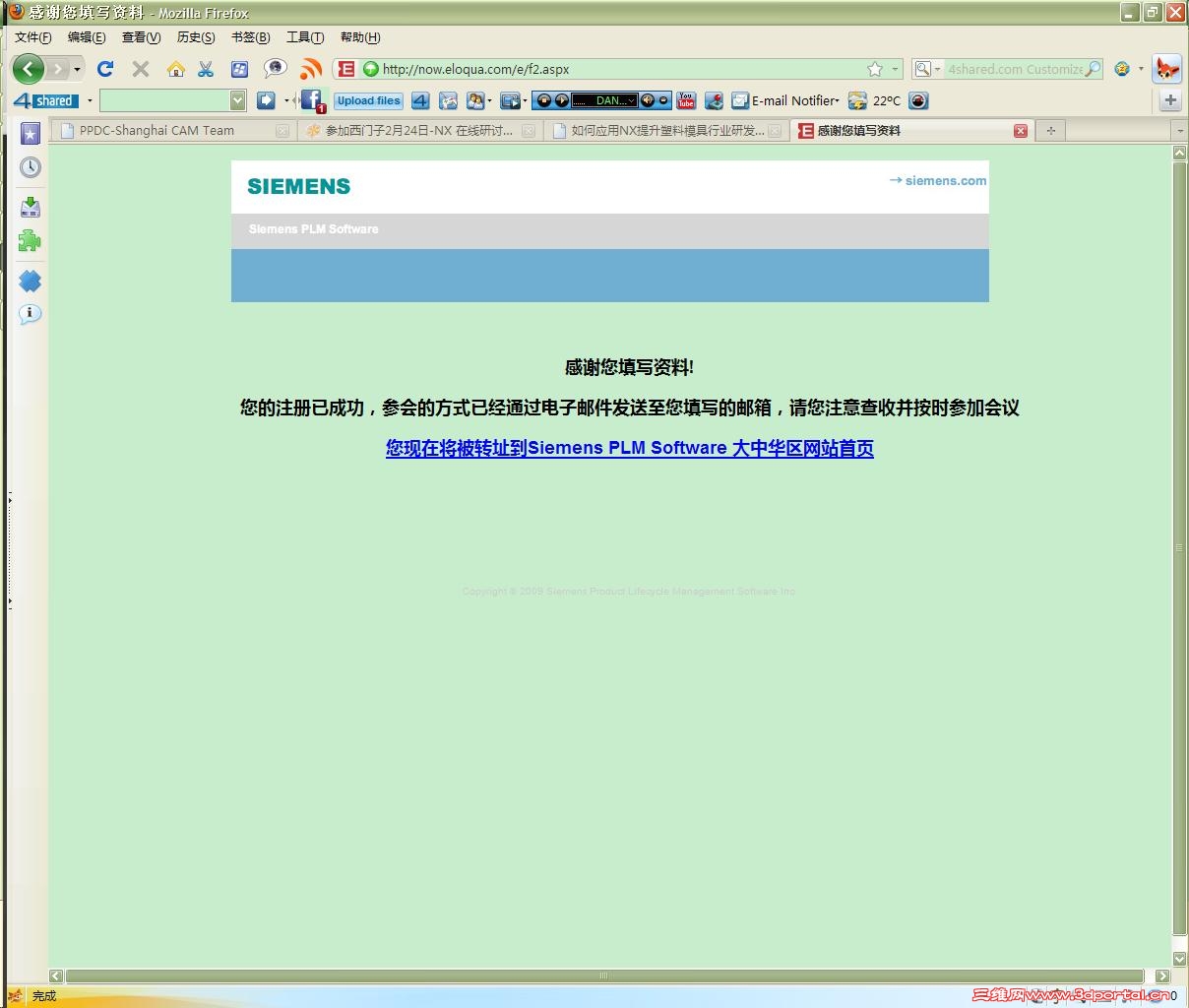
Task: Stop loading with the X icon
Action: [x=141, y=69]
